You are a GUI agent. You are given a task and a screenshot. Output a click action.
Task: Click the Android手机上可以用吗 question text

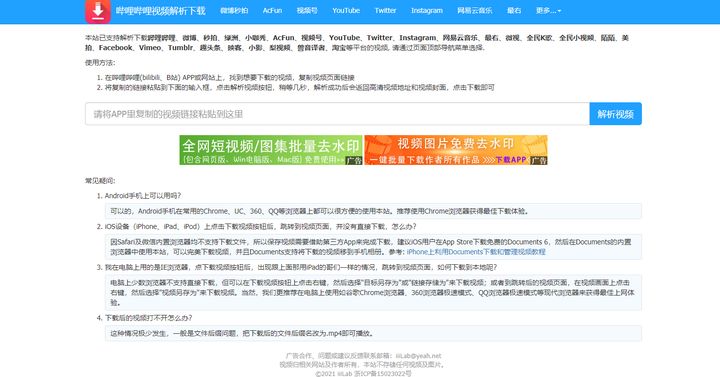click(x=143, y=196)
